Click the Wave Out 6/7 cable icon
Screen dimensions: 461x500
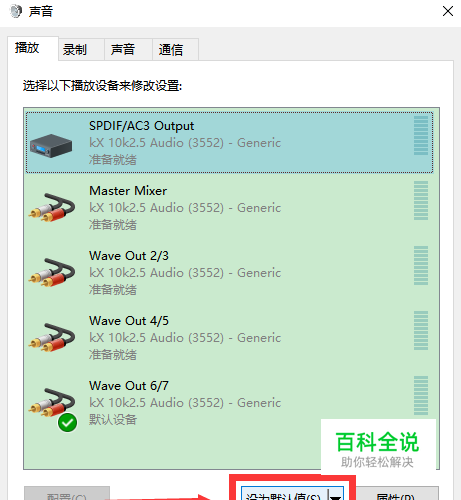52,402
